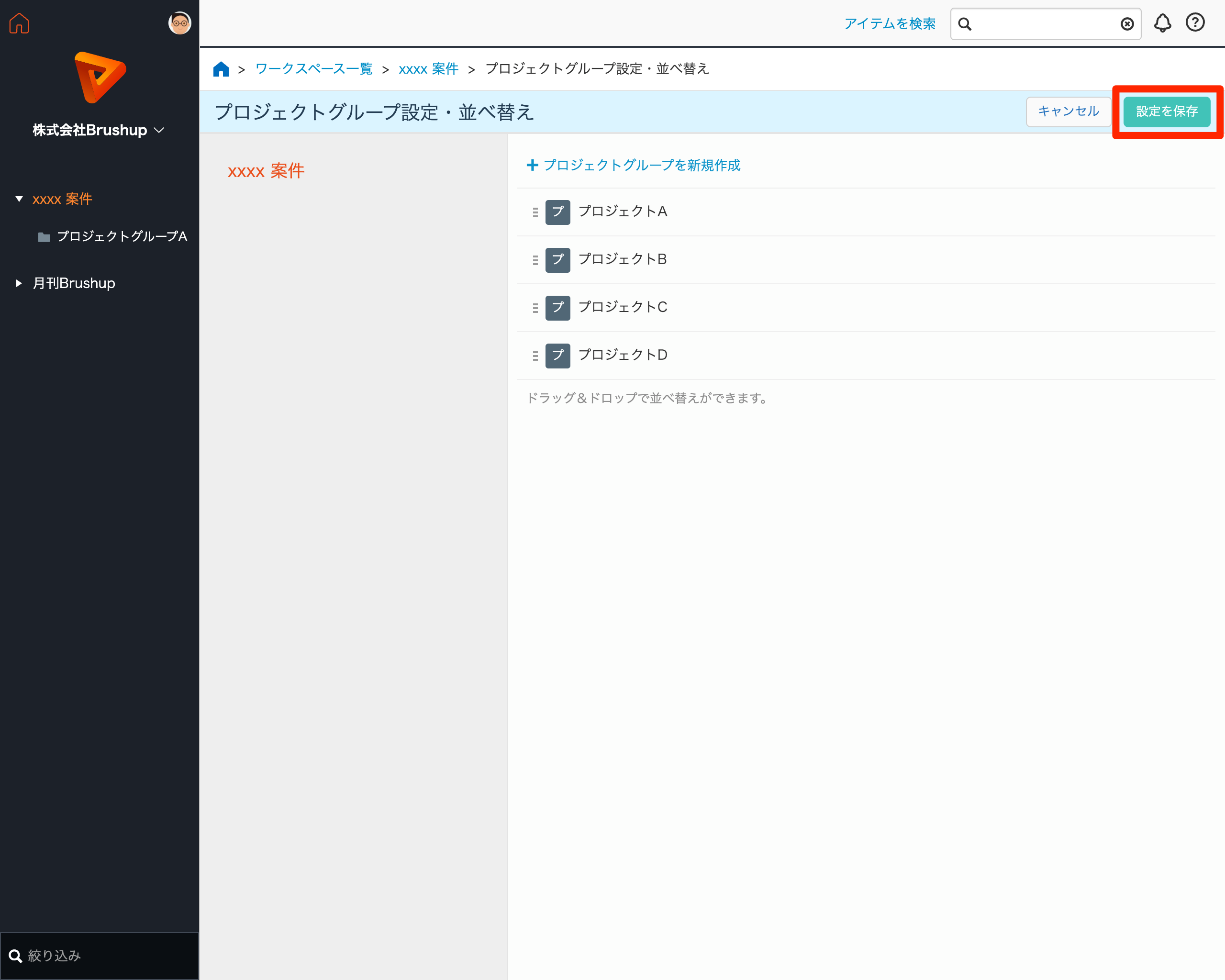
Task: Click the プ icon beside プロジェクトC
Action: point(557,308)
